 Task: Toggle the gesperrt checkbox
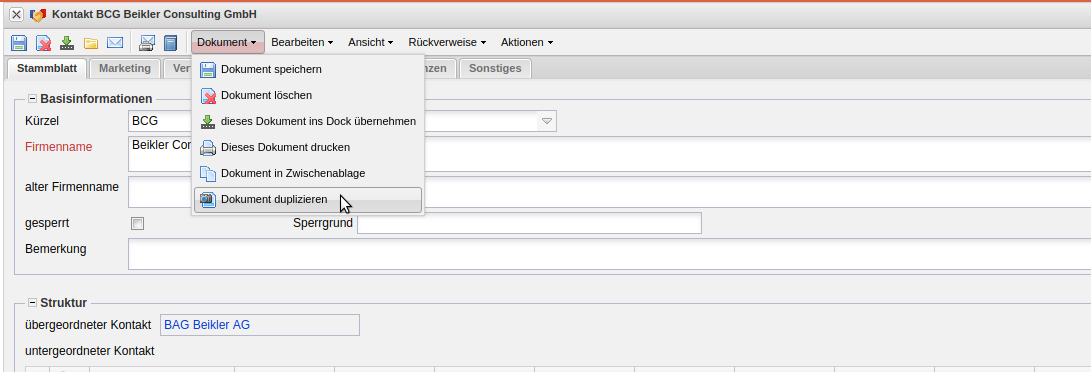point(138,224)
